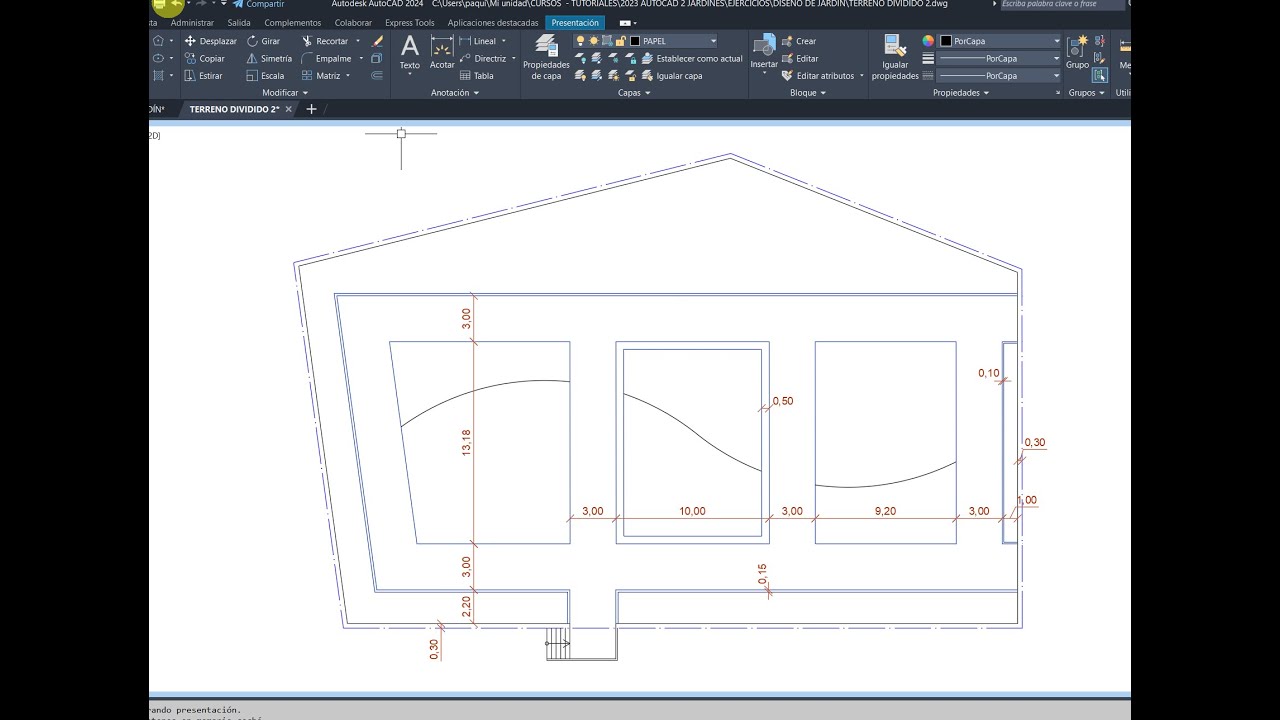Toggle group selection on/off icon
1280x720 pixels.
1100,75
